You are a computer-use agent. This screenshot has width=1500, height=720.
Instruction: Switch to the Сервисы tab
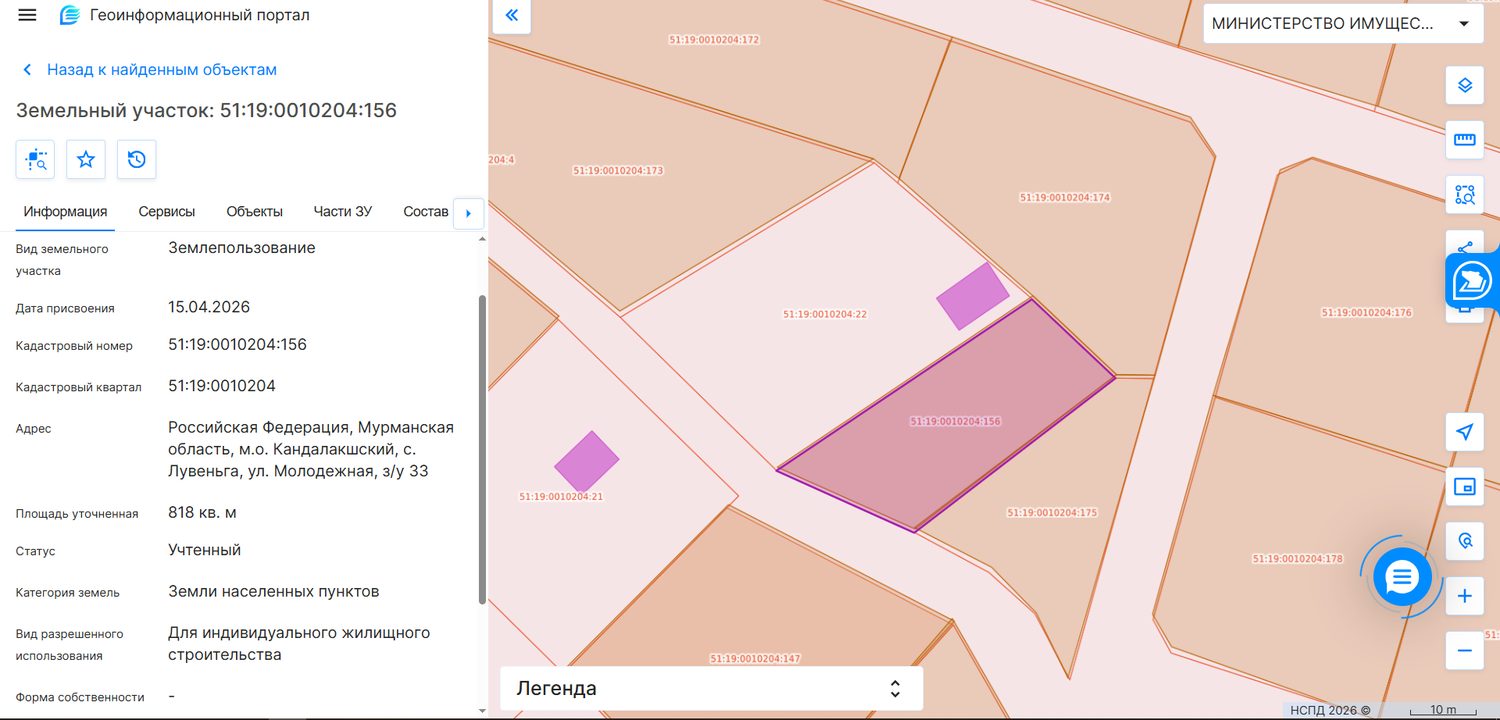[x=167, y=212]
